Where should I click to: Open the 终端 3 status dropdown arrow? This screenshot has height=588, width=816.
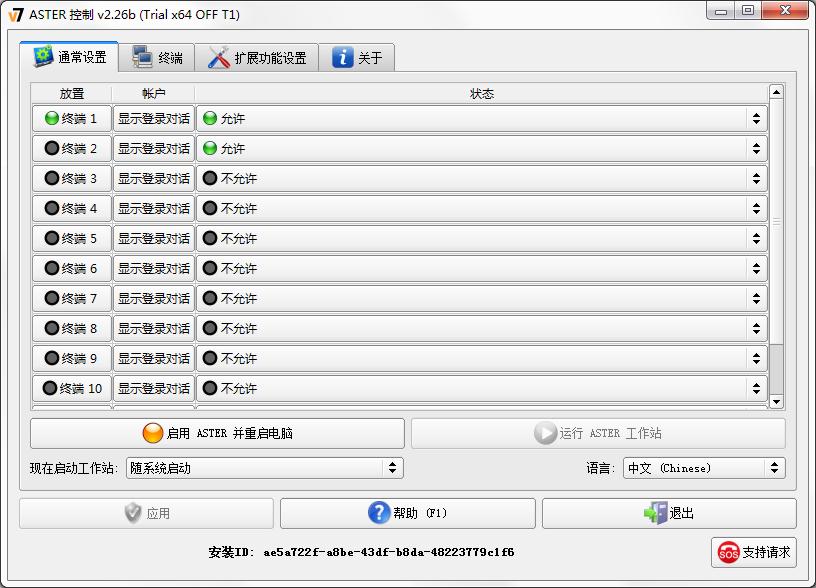pos(756,178)
